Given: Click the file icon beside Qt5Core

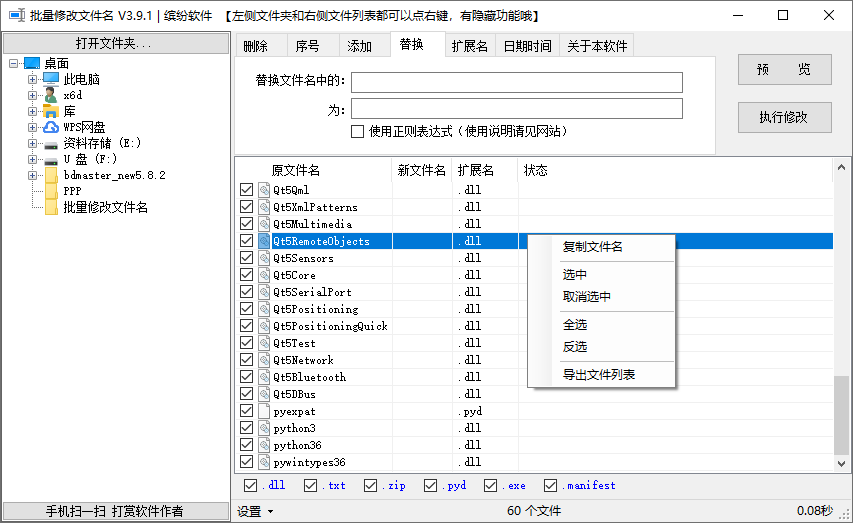Looking at the screenshot, I should point(264,275).
